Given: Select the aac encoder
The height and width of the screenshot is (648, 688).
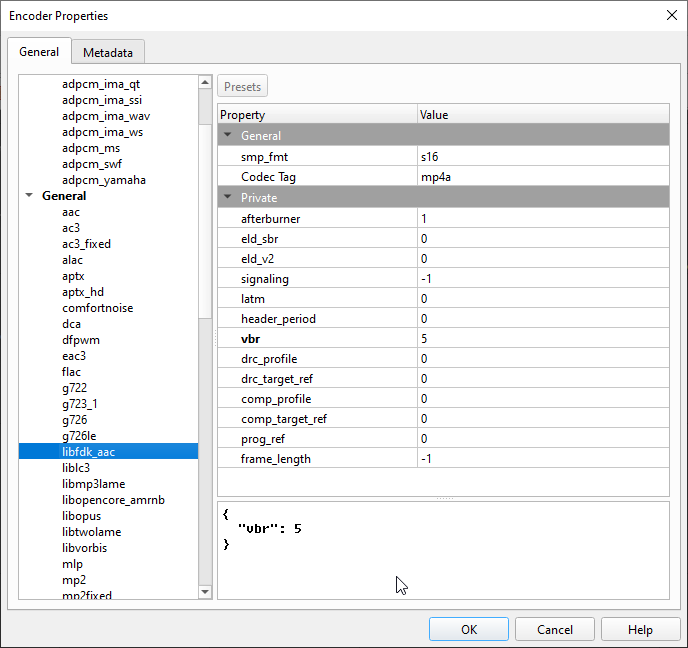Looking at the screenshot, I should [x=71, y=212].
